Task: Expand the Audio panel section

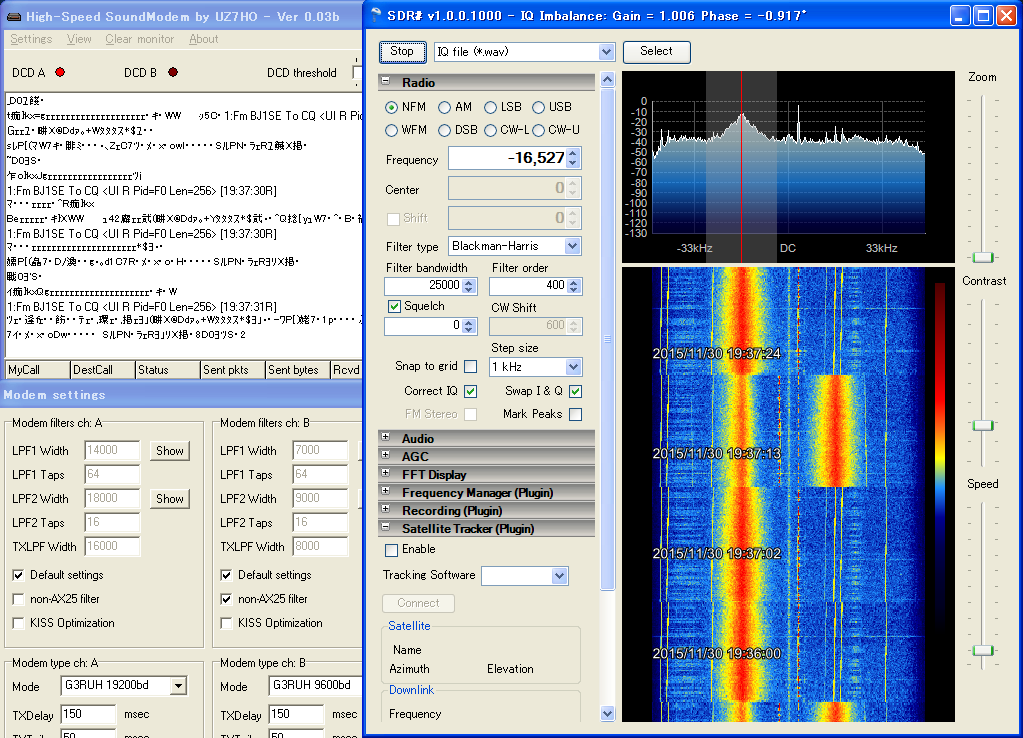Action: click(x=386, y=437)
